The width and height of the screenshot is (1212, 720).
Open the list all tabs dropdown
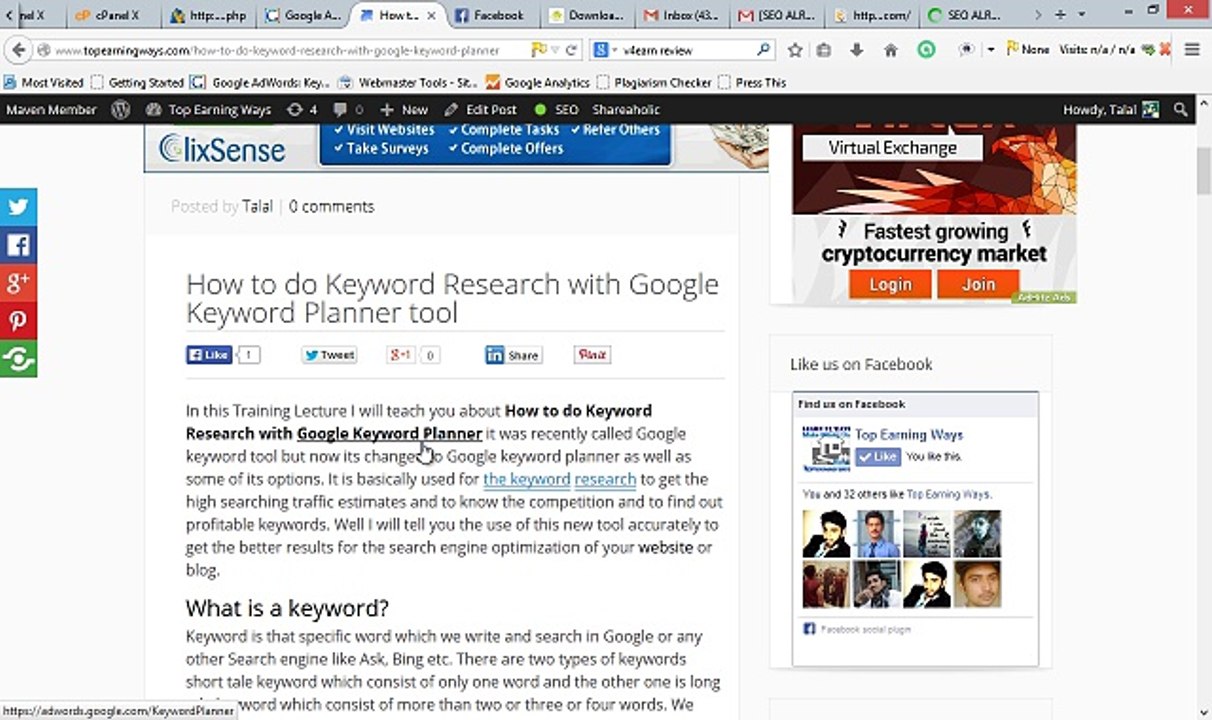(x=1084, y=15)
